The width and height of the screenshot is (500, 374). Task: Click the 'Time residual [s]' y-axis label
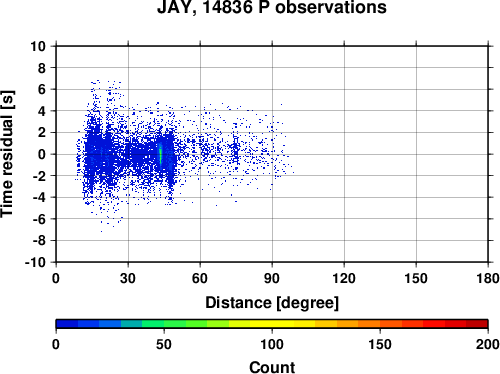pyautogui.click(x=7, y=154)
